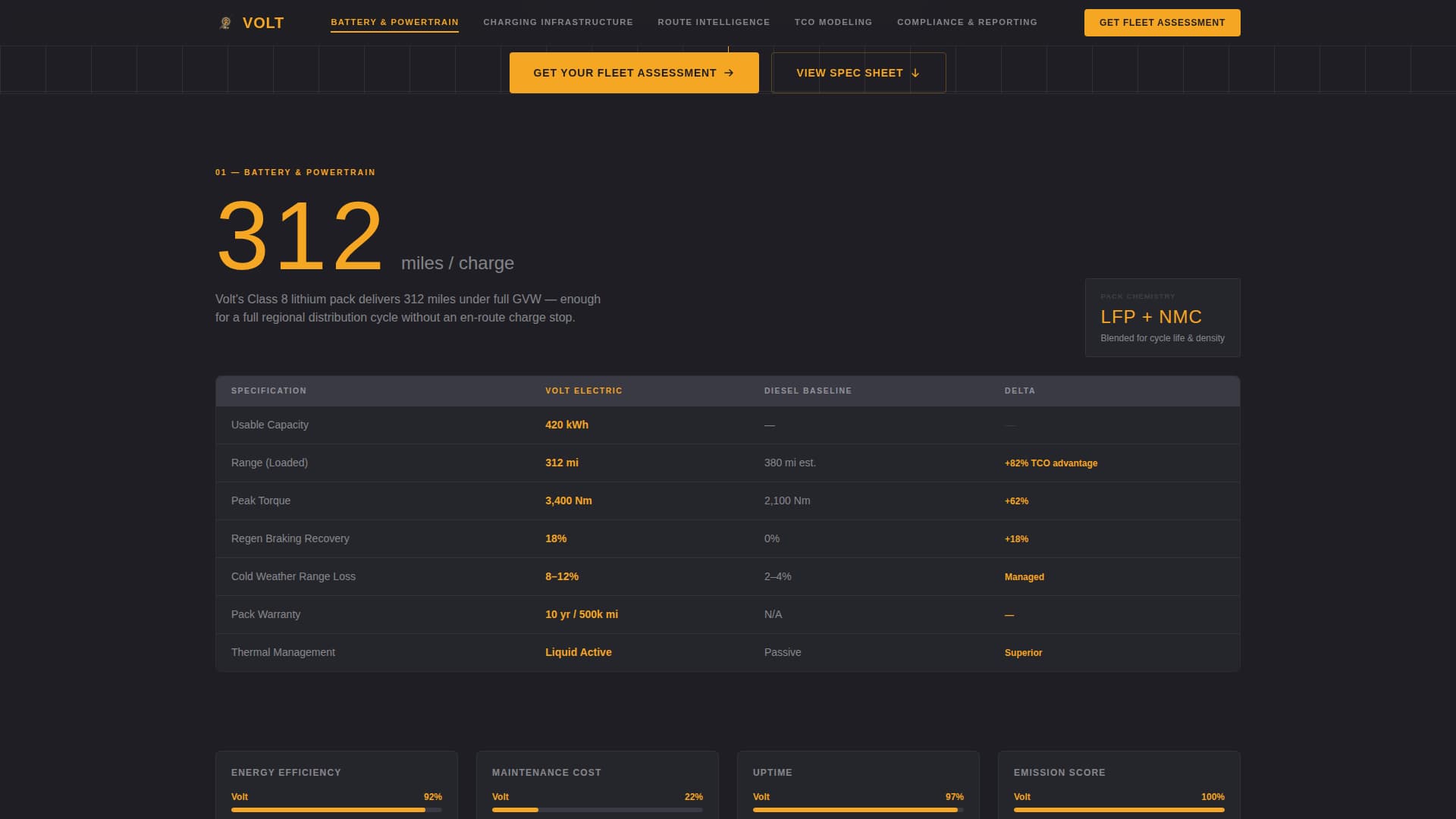Viewport: 1456px width, 819px height.
Task: Click the Superior delta label
Action: (1023, 653)
